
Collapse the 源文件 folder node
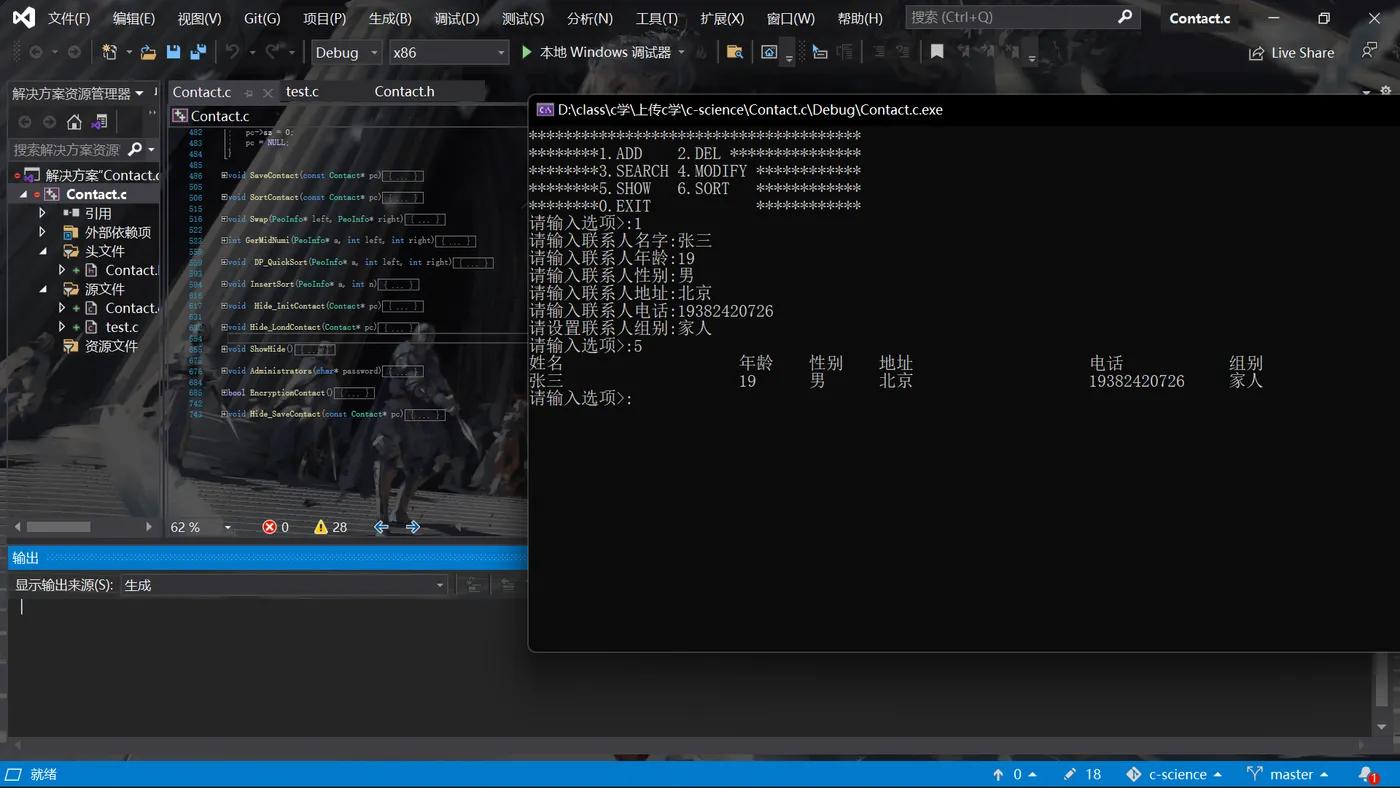[42, 289]
